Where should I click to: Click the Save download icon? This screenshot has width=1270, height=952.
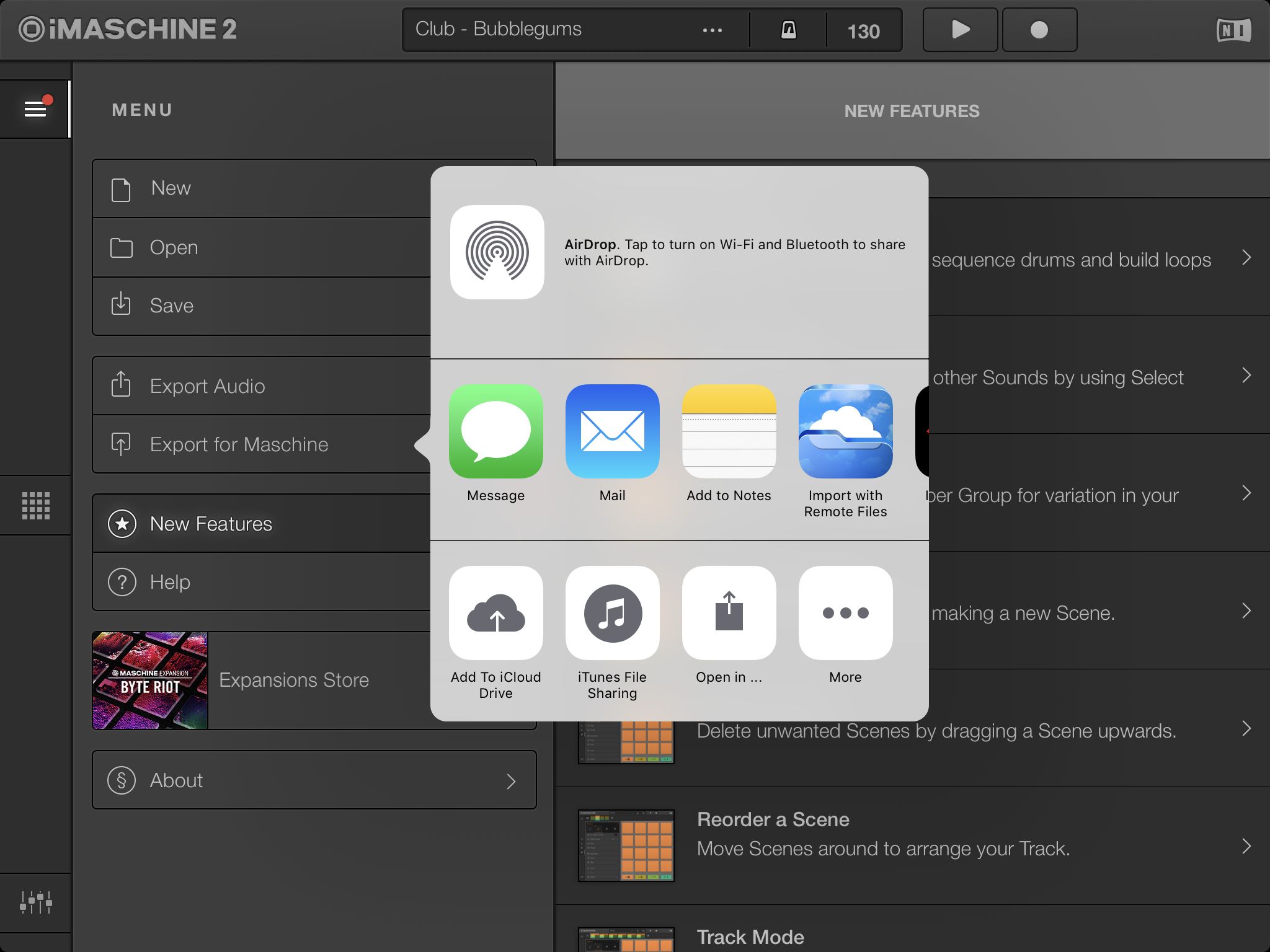point(121,304)
